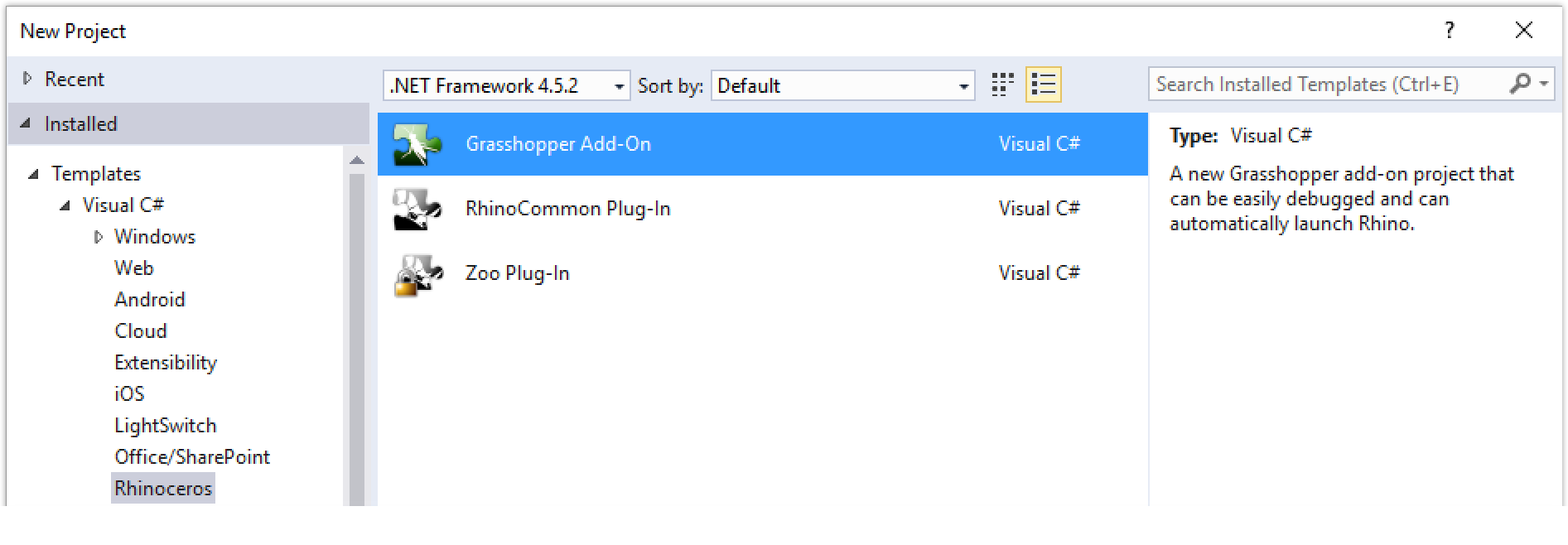1568x545 pixels.
Task: Select the Rhinoceros template category
Action: [163, 488]
